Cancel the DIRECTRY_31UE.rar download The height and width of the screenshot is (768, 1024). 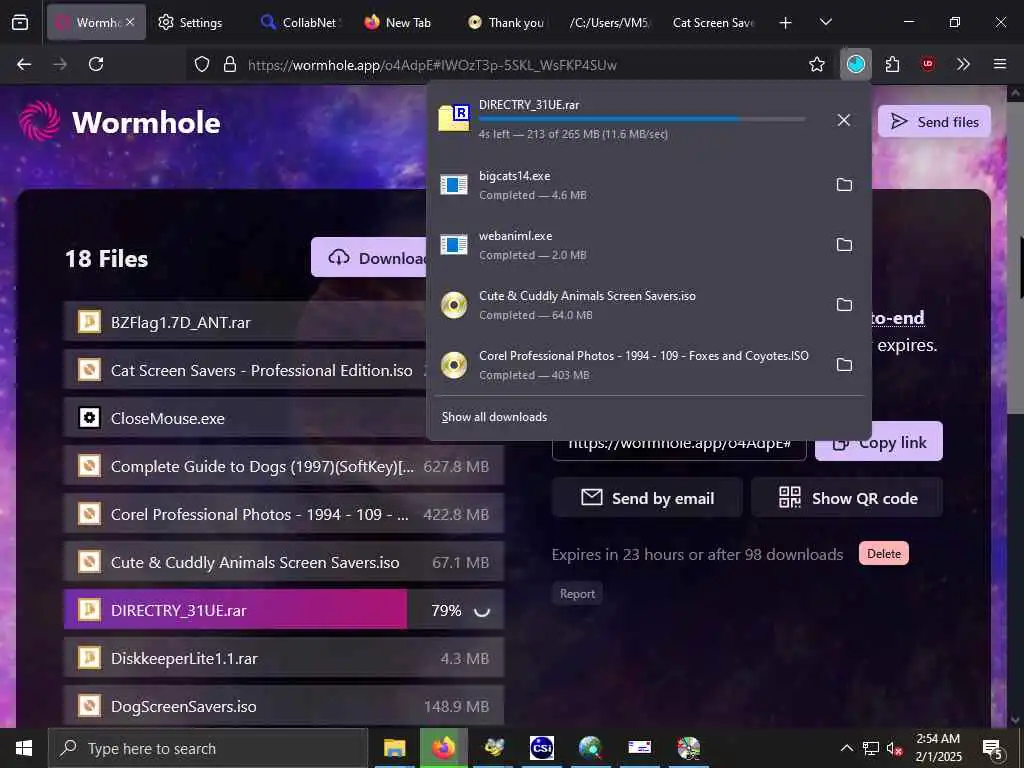click(844, 120)
